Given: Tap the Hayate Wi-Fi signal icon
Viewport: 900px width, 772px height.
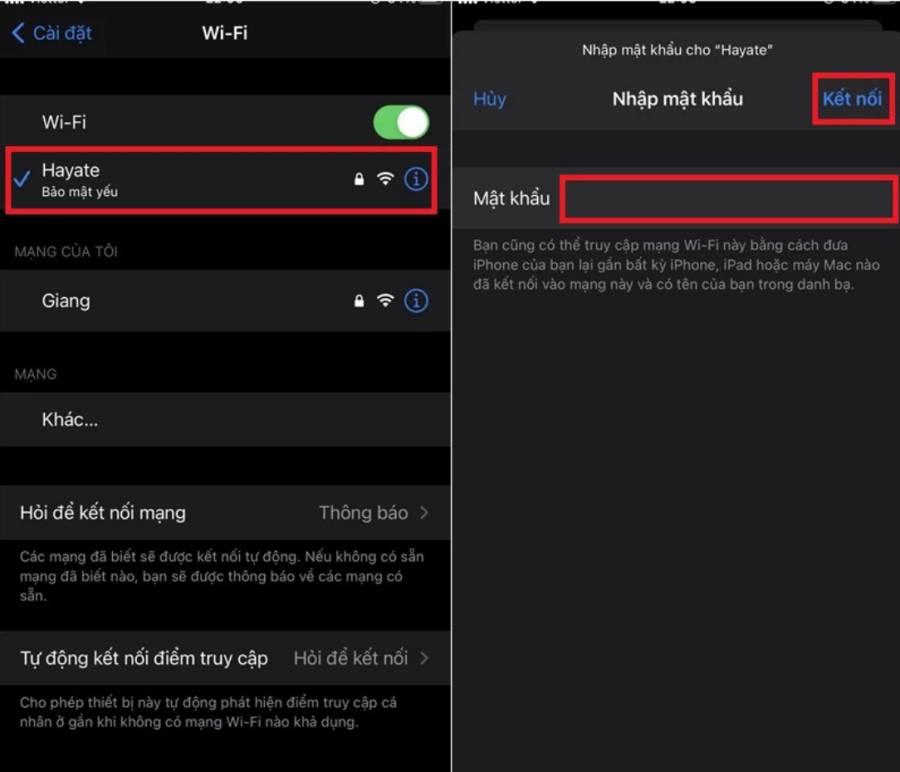Looking at the screenshot, I should tap(385, 179).
